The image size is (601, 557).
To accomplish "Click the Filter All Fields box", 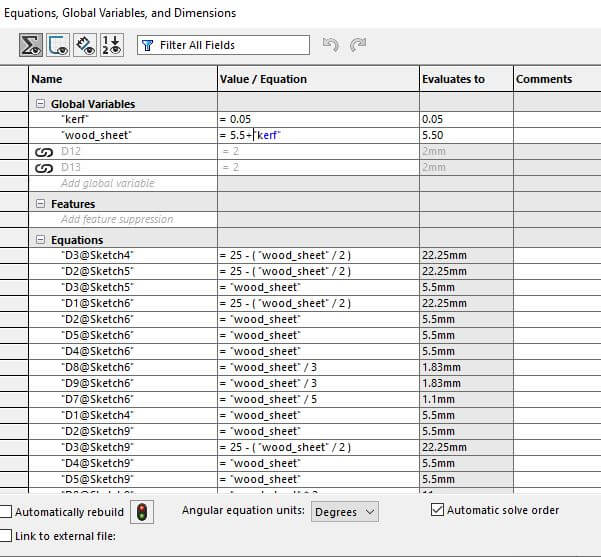I will [223, 45].
